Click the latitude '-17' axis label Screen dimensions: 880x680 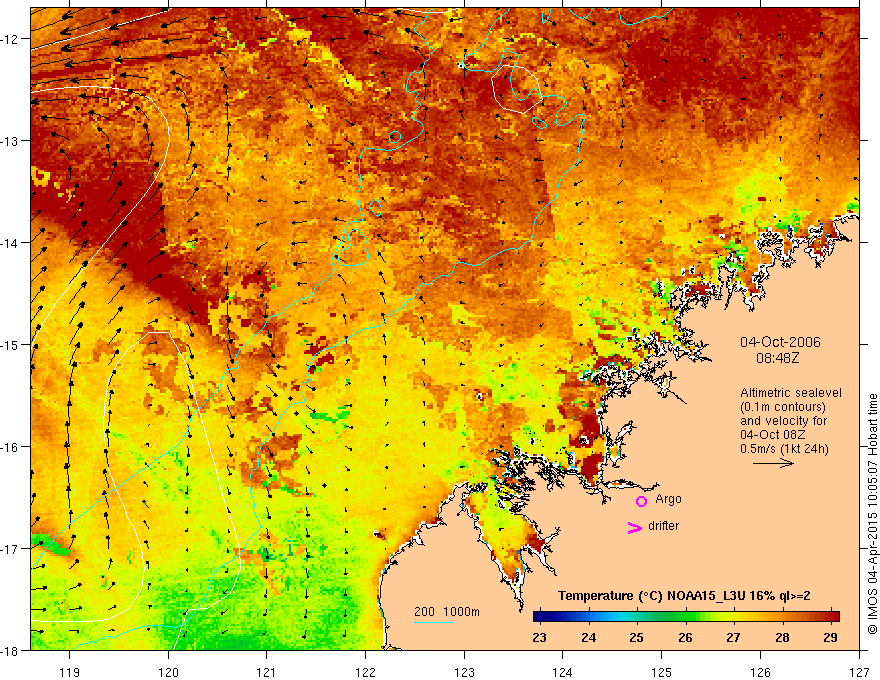(x=10, y=548)
